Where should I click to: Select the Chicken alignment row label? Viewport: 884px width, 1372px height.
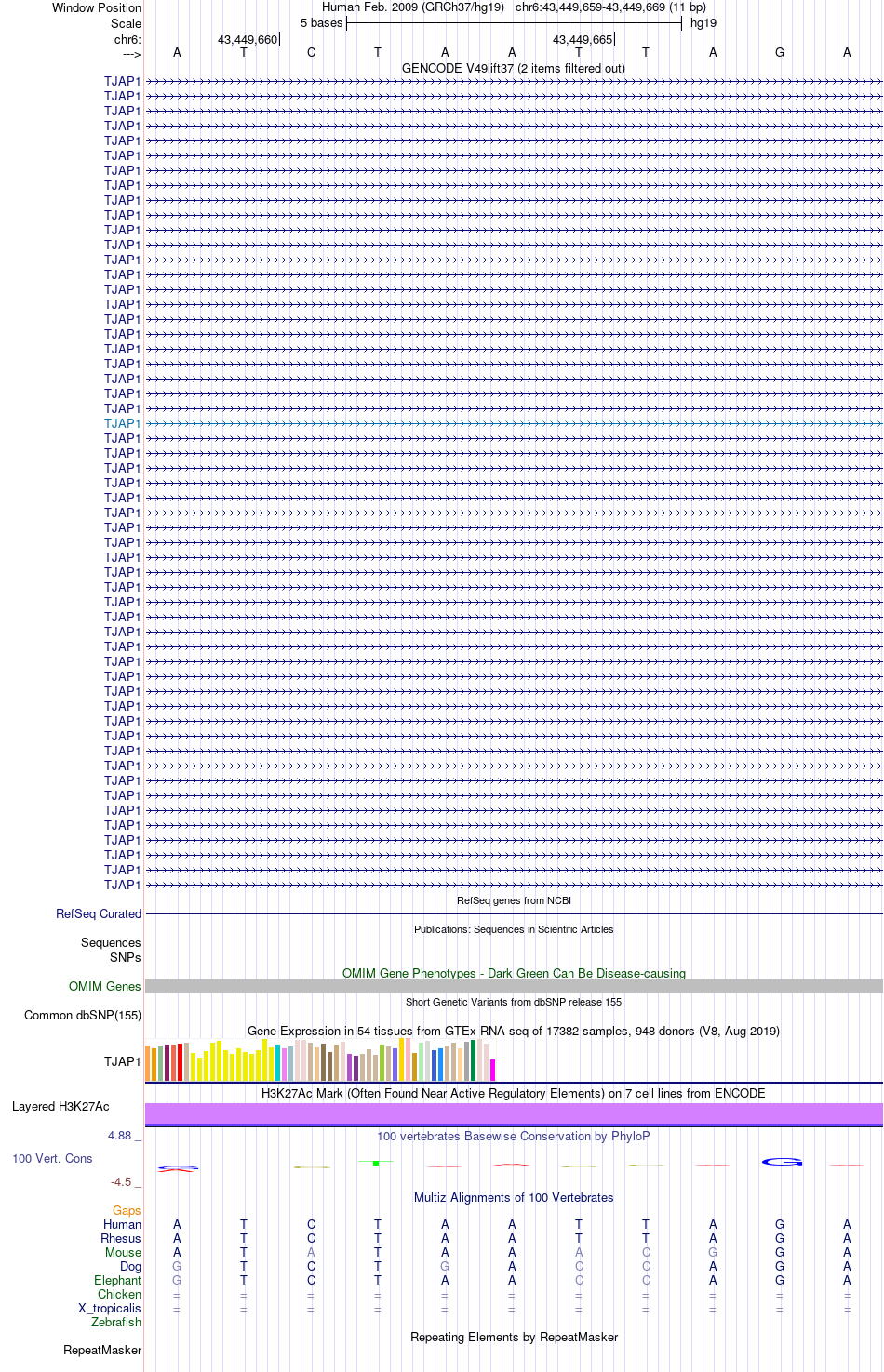coord(119,1295)
